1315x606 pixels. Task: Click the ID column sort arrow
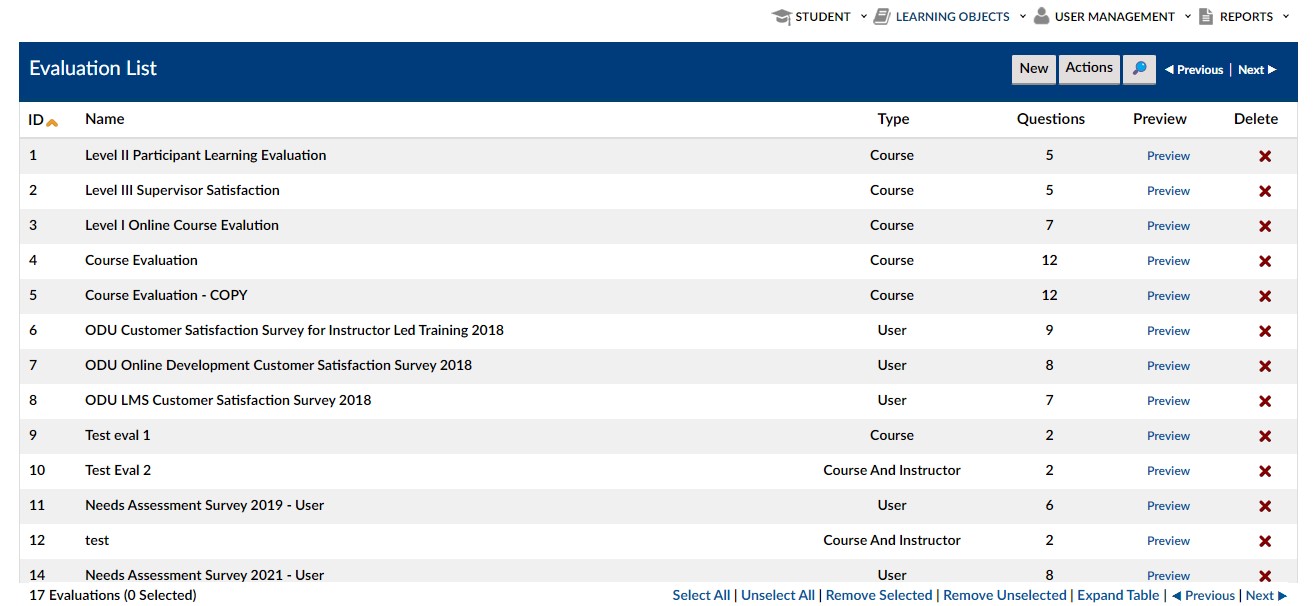click(52, 122)
